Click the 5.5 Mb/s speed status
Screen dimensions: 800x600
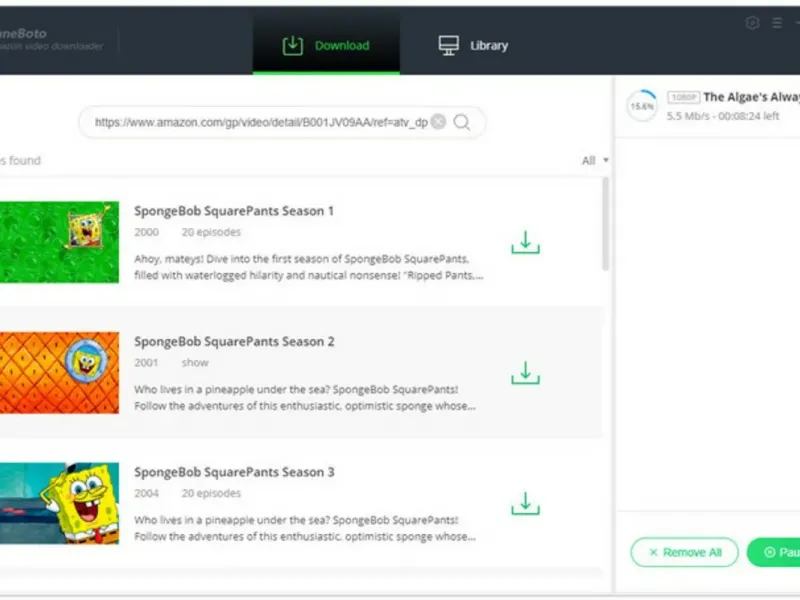[722, 116]
